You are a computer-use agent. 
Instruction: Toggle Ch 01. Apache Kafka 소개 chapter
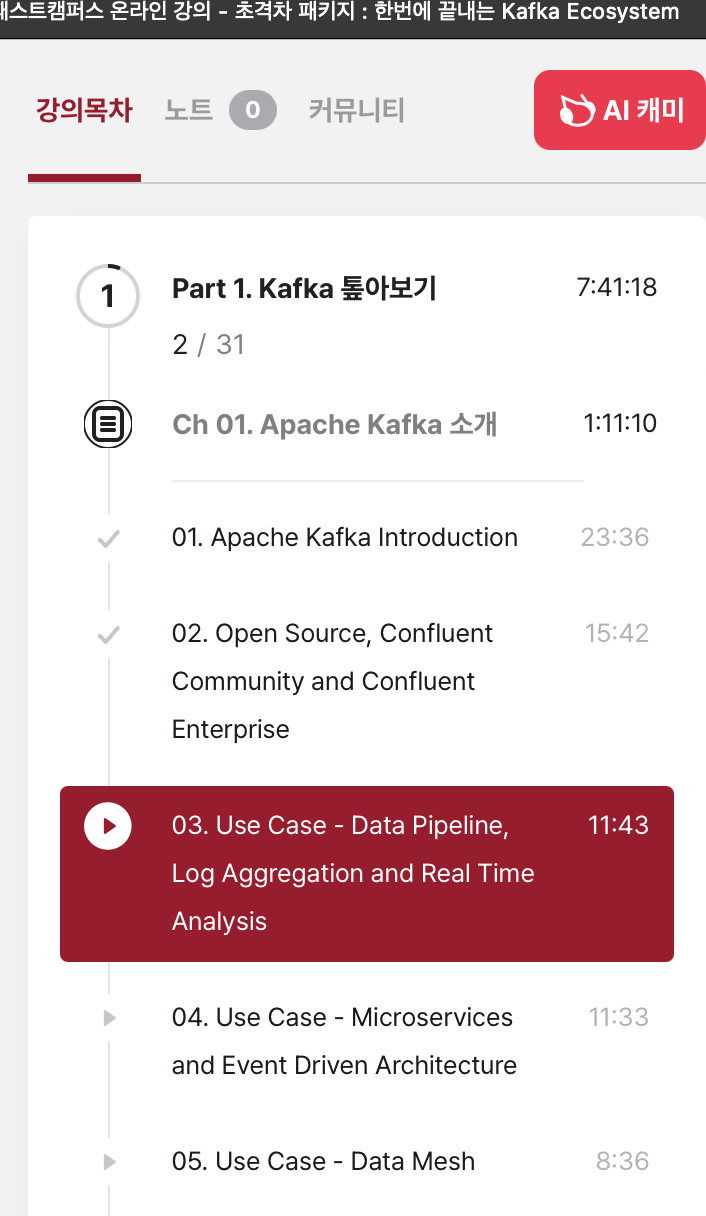334,425
